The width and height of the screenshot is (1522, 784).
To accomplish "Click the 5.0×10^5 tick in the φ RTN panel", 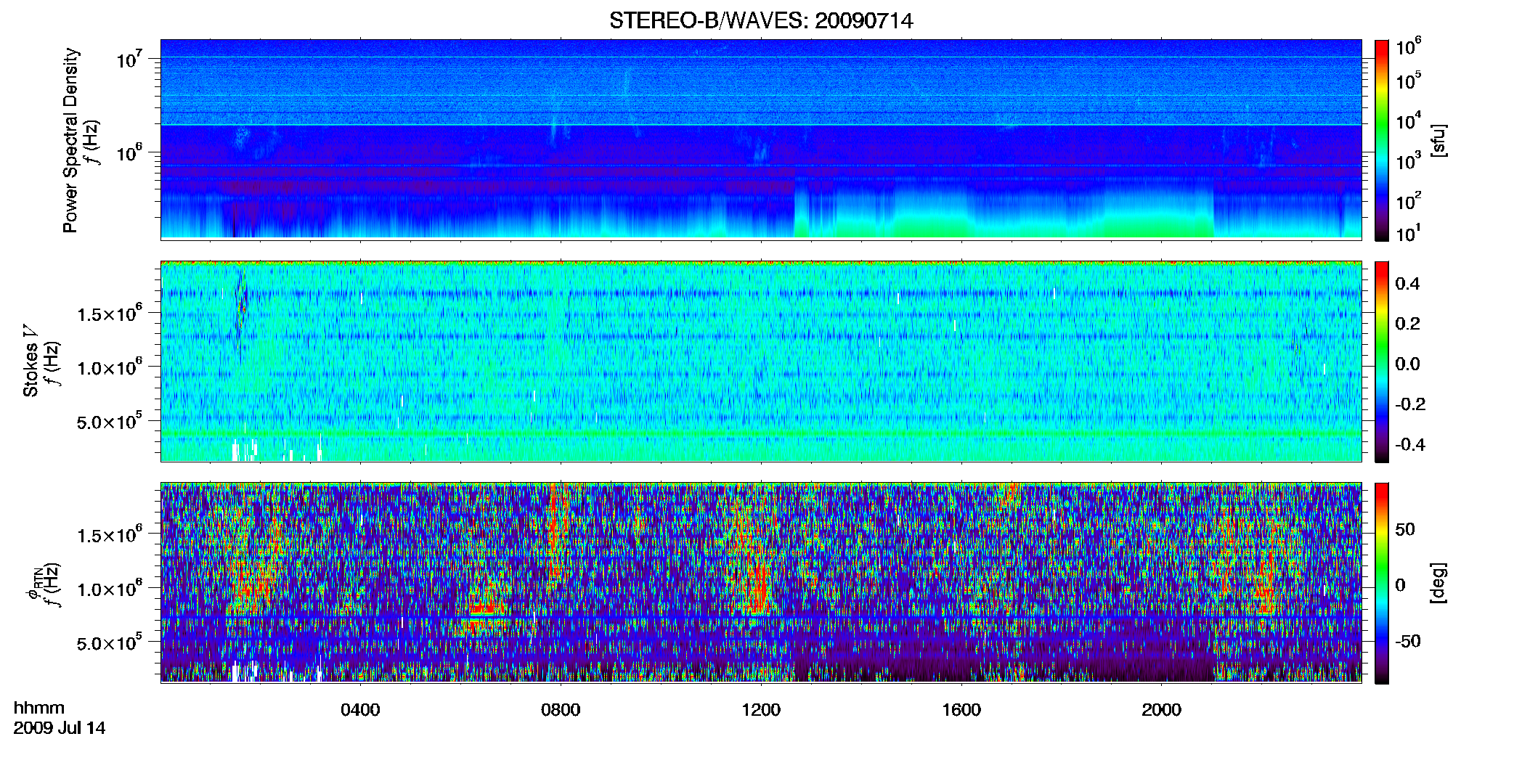I will [110, 642].
